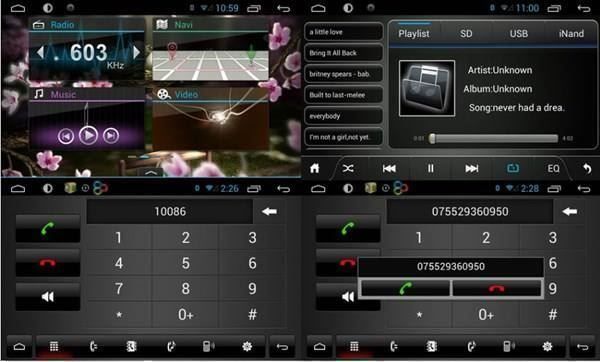Tap the home outline icon in the 11:00 status bar
600x362 pixels.
(318, 8)
